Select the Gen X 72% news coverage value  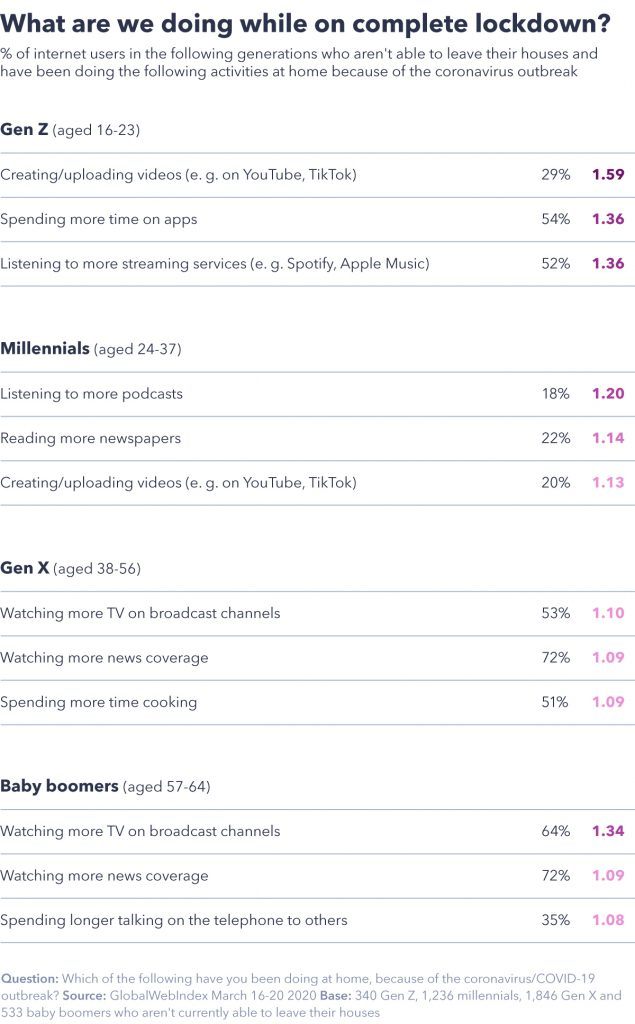555,658
